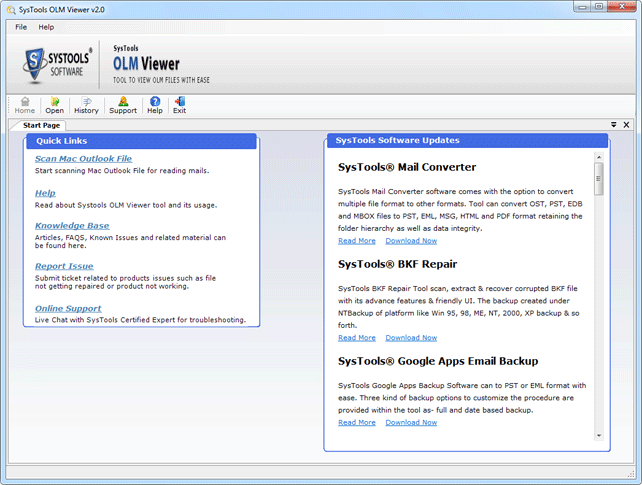Click the updates scrollbar up arrow

pos(599,157)
